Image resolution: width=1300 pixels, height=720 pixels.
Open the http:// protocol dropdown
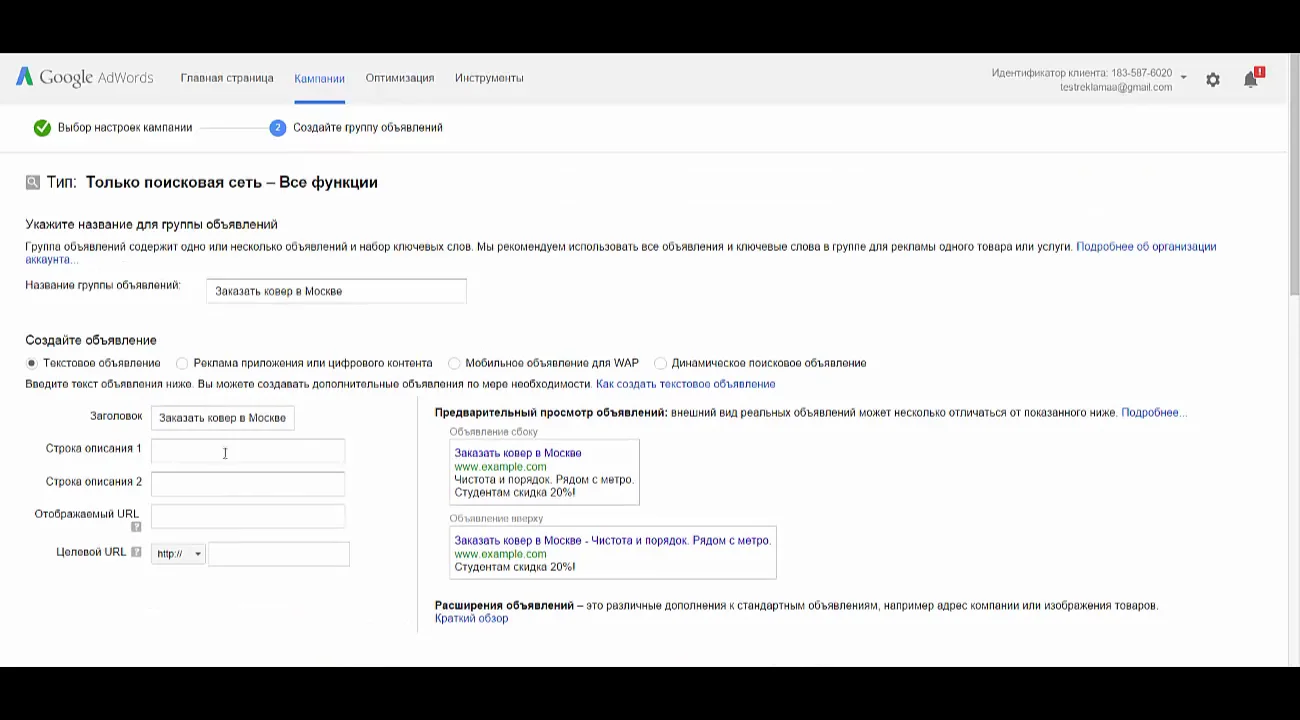coord(178,554)
